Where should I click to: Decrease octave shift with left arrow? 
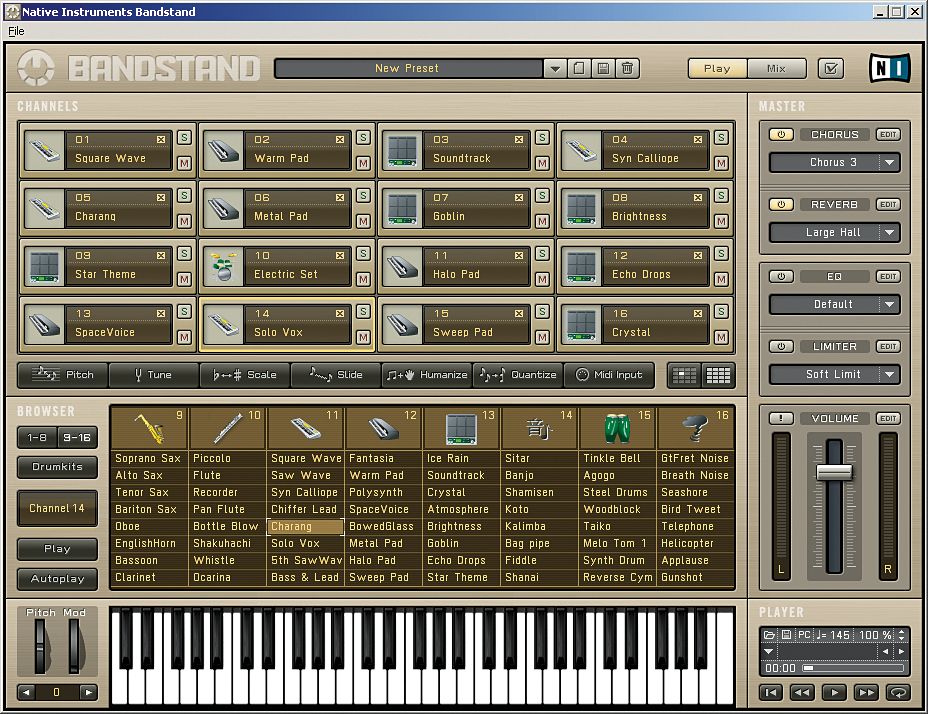point(26,692)
